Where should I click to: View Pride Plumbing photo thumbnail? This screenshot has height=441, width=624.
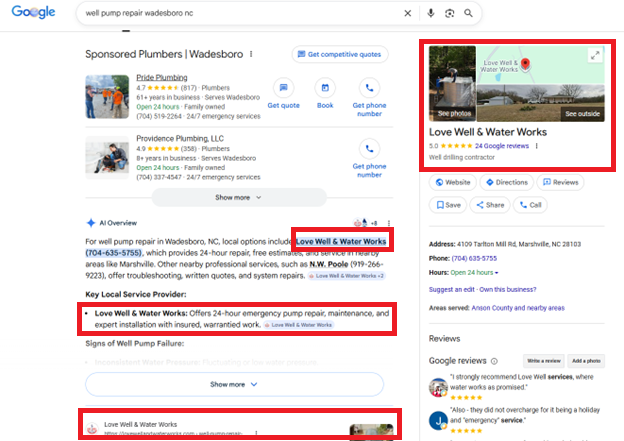tap(107, 97)
